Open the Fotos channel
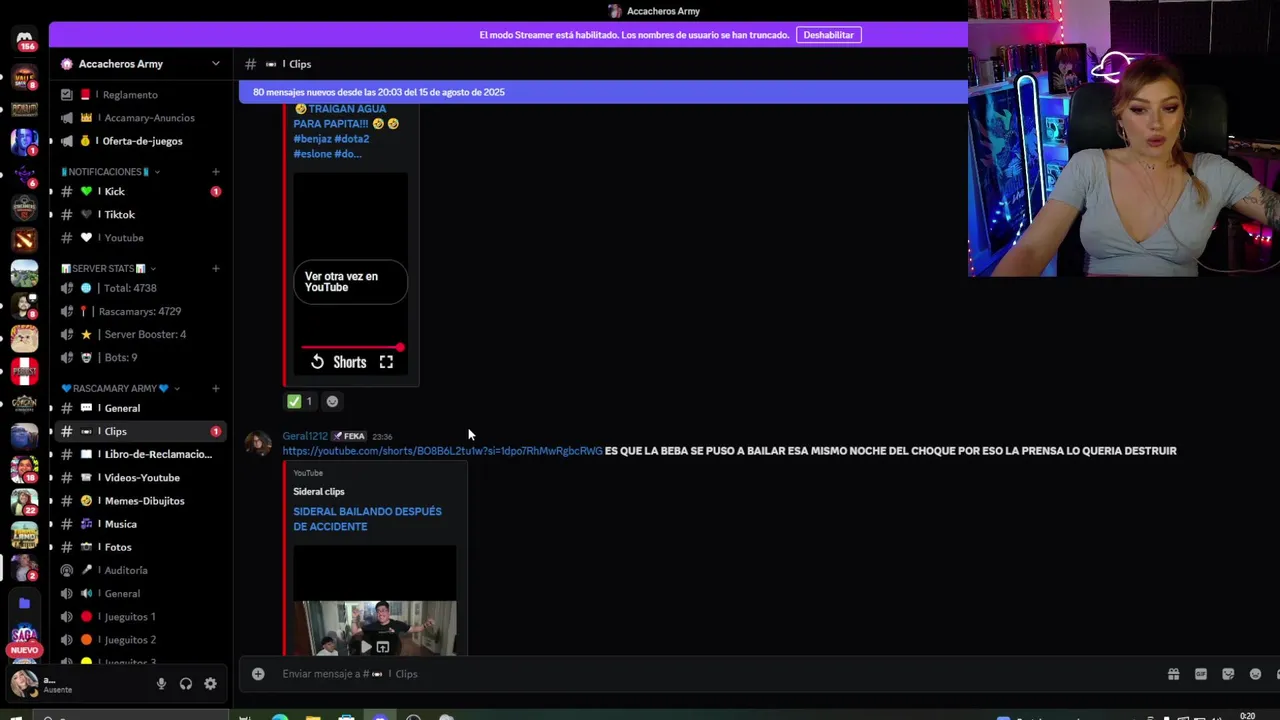The image size is (1280, 720). pos(141,547)
